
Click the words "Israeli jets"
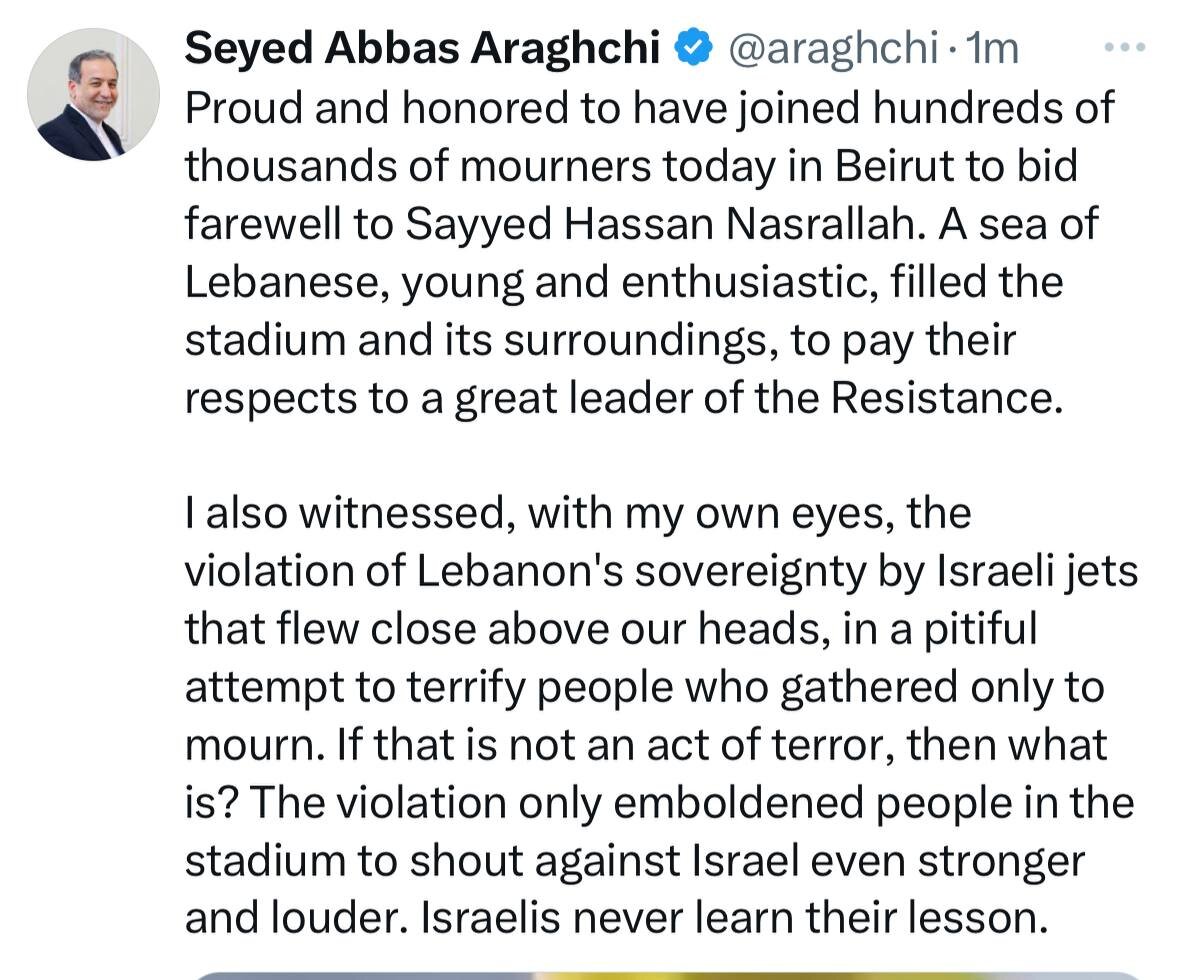(1036, 572)
